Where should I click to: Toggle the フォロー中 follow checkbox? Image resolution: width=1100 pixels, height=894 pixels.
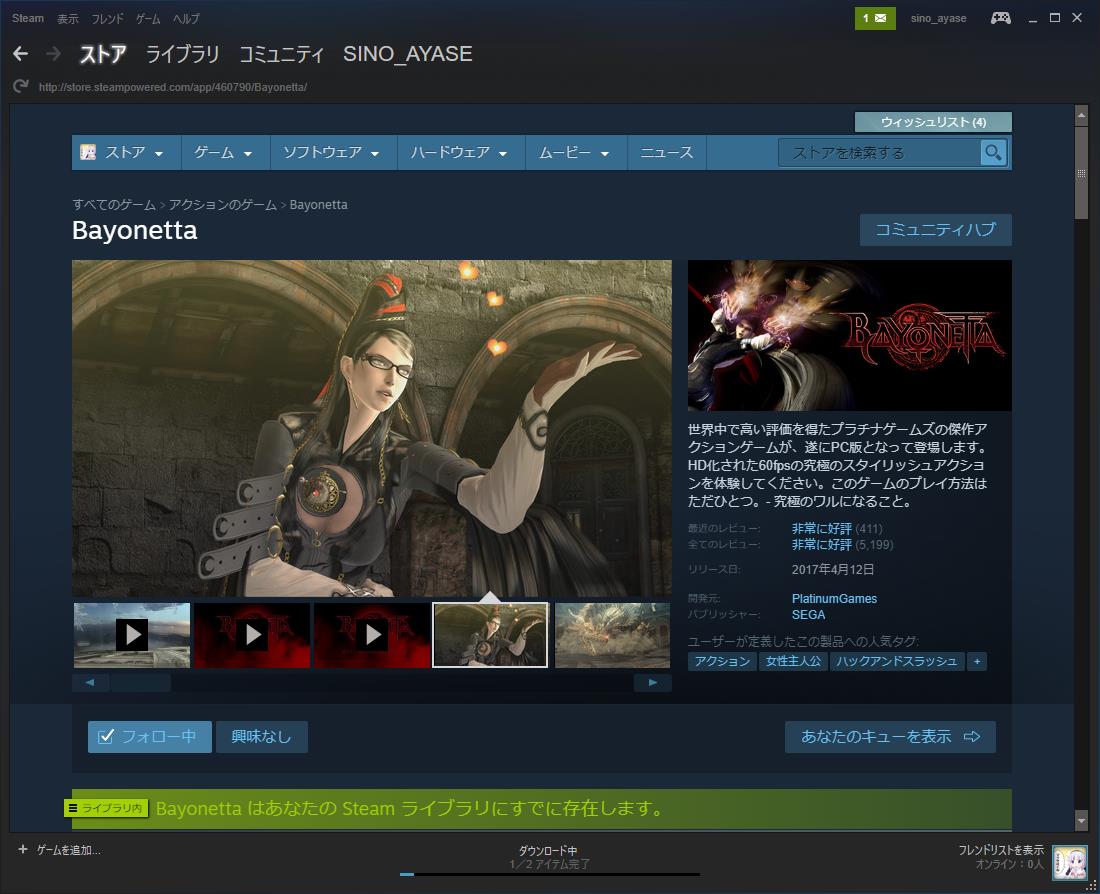[x=106, y=736]
